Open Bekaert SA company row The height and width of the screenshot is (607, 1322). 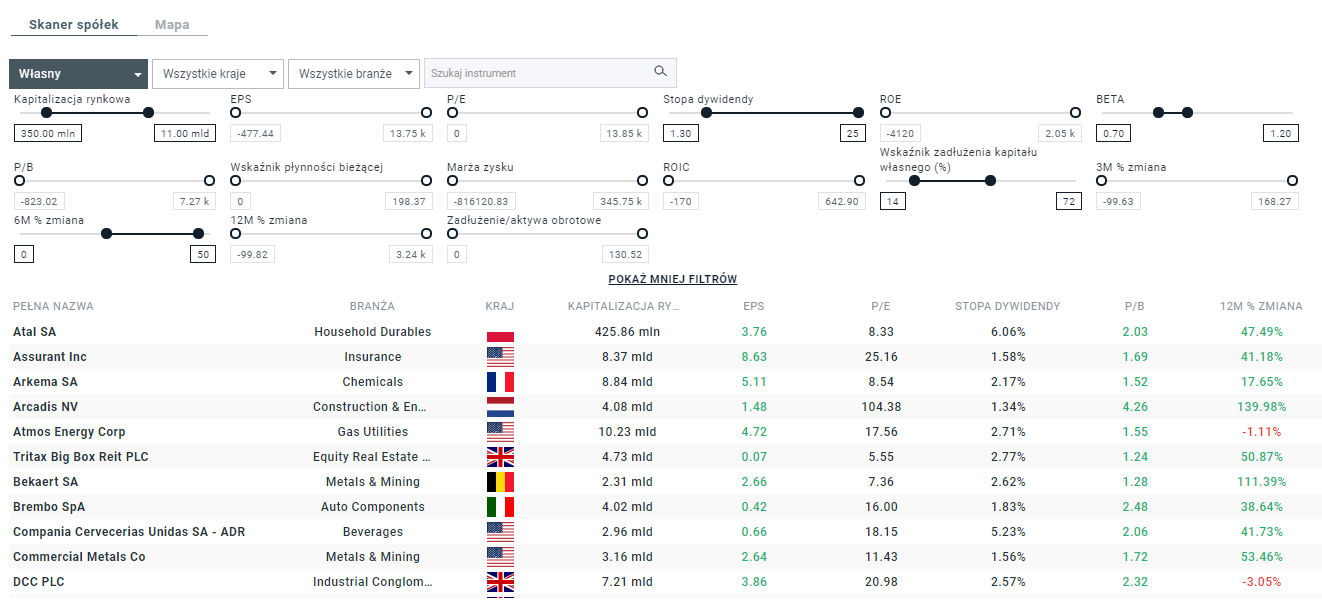(665, 482)
